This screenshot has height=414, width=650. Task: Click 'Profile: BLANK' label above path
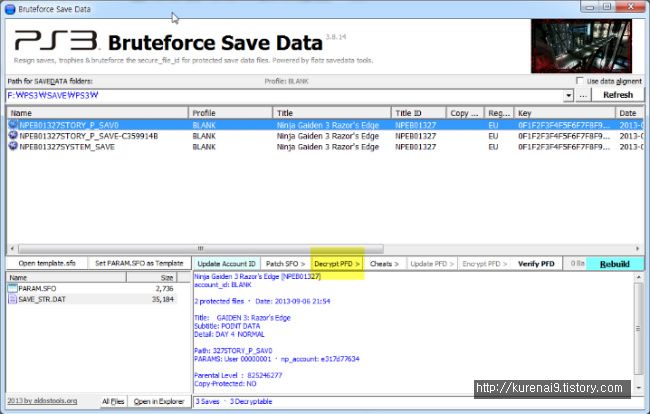(x=286, y=81)
